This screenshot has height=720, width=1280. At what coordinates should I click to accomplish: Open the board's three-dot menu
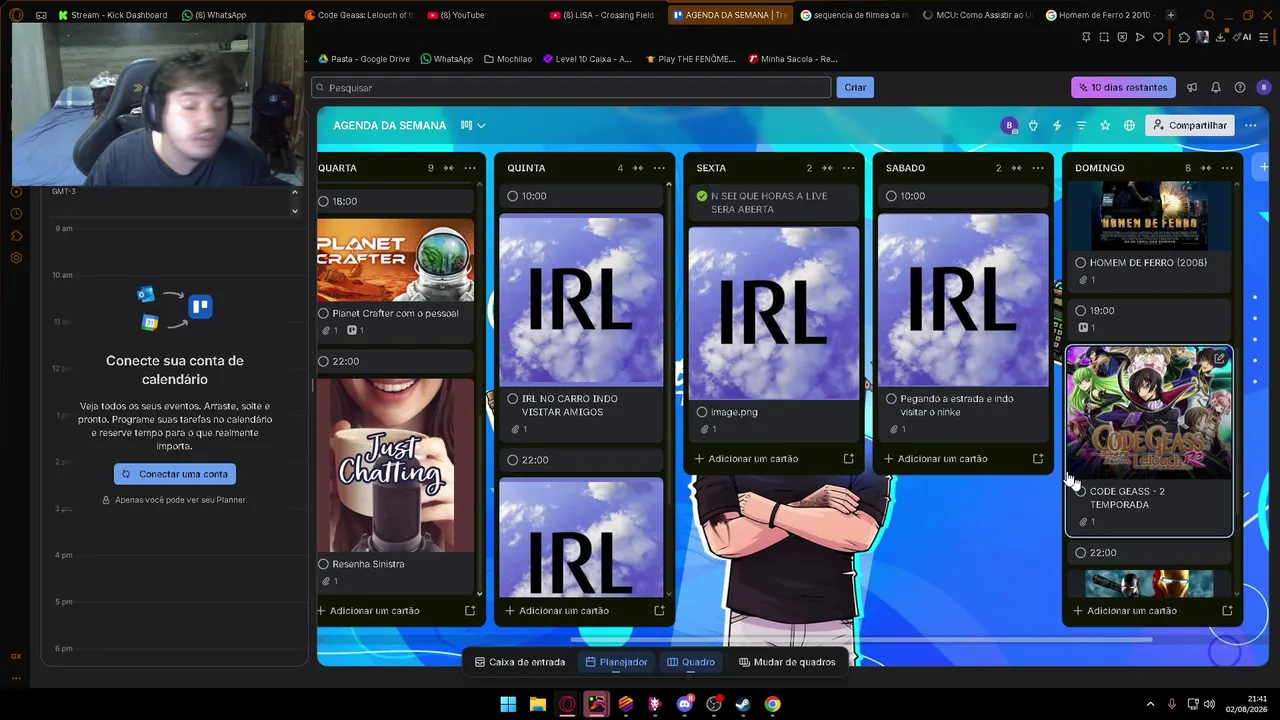pos(1250,125)
